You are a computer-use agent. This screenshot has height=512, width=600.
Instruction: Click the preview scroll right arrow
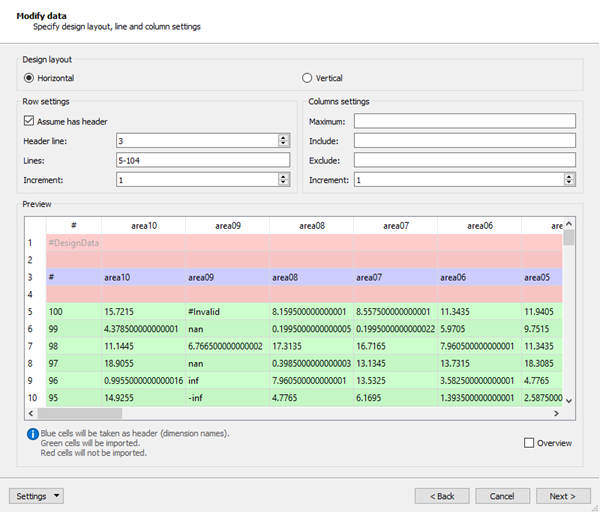556,413
